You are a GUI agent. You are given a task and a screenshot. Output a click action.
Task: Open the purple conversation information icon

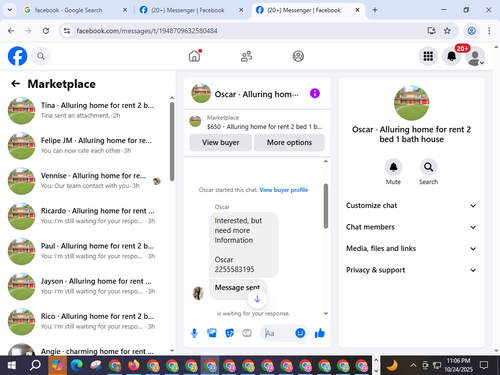click(x=315, y=93)
